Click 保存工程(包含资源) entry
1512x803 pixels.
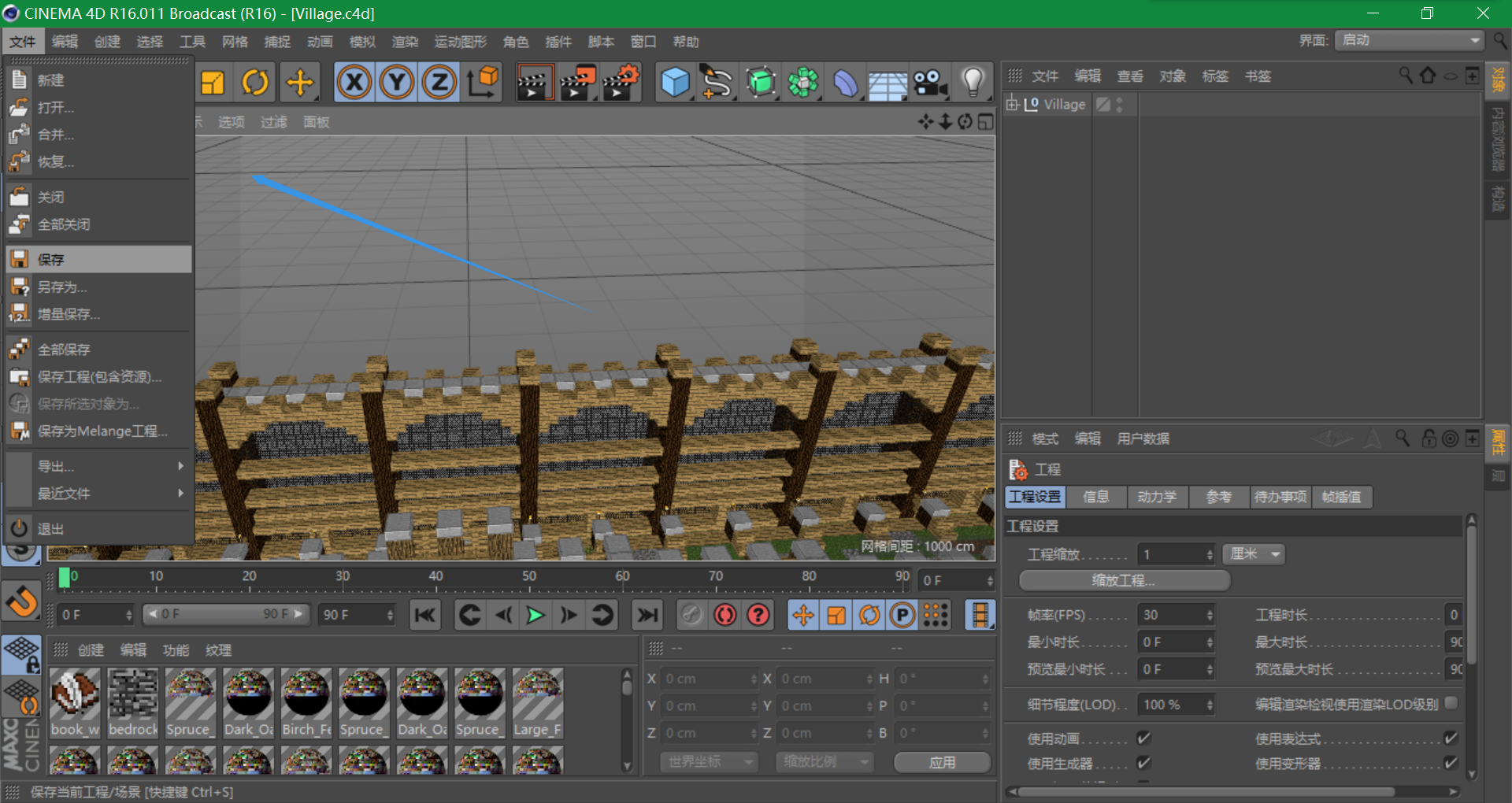pyautogui.click(x=99, y=376)
